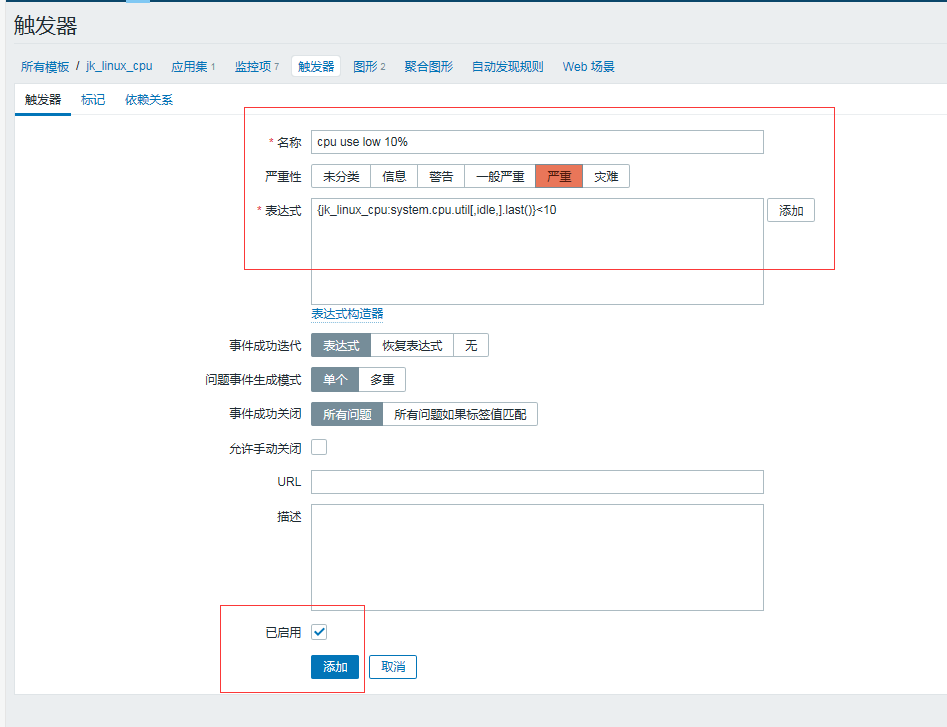Switch to the 依赖关系 tab
Screen dimensions: 947x727
tap(149, 100)
